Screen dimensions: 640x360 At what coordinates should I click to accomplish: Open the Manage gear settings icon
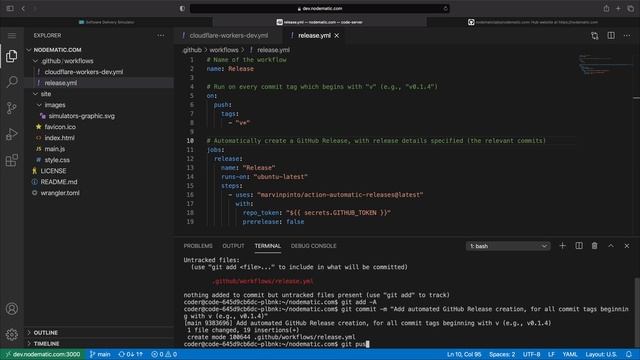pyautogui.click(x=12, y=335)
